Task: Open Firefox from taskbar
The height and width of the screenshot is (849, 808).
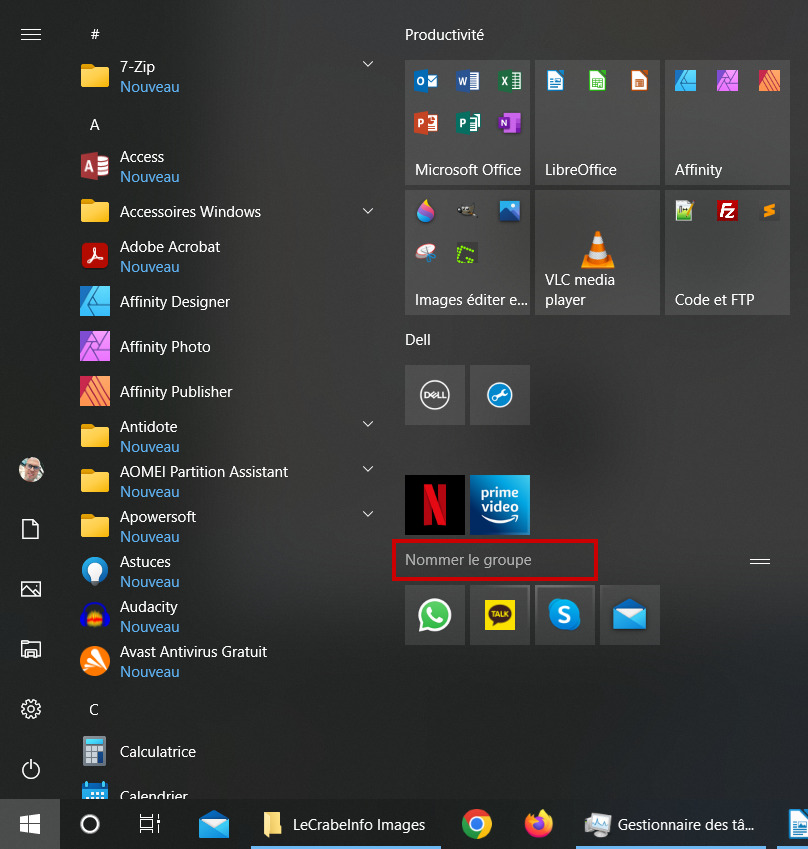Action: click(538, 824)
